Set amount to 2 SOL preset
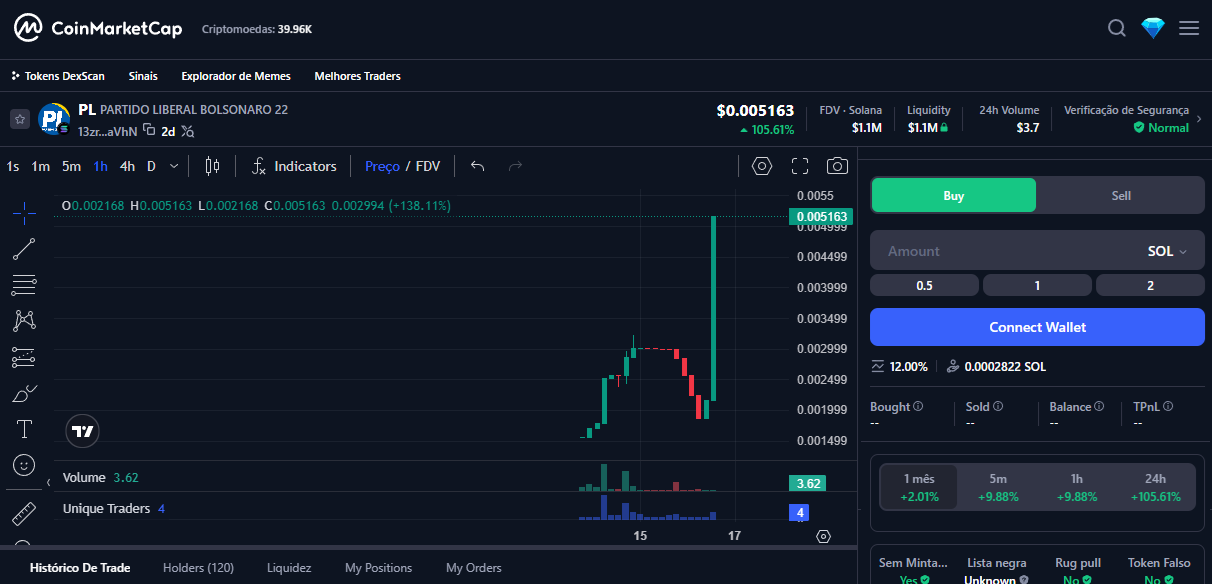Image resolution: width=1212 pixels, height=584 pixels. click(1150, 285)
